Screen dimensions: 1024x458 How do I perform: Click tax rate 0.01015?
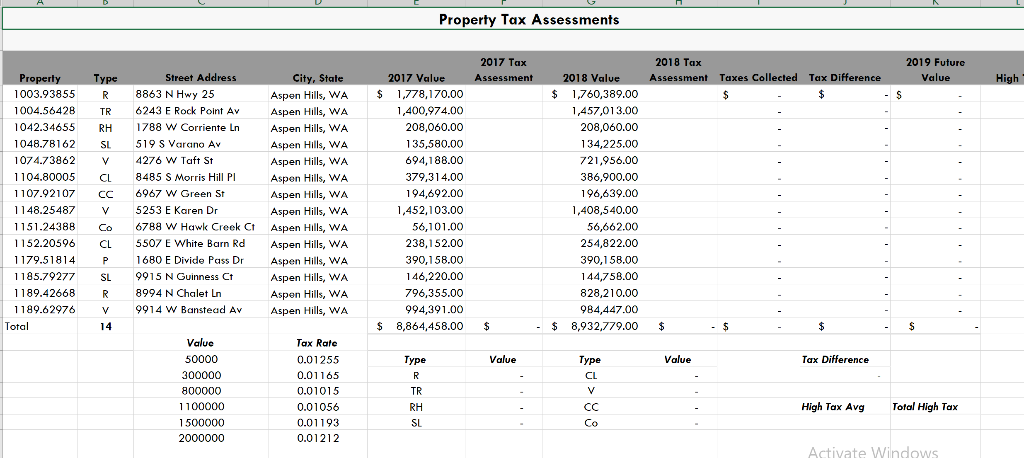[x=318, y=391]
